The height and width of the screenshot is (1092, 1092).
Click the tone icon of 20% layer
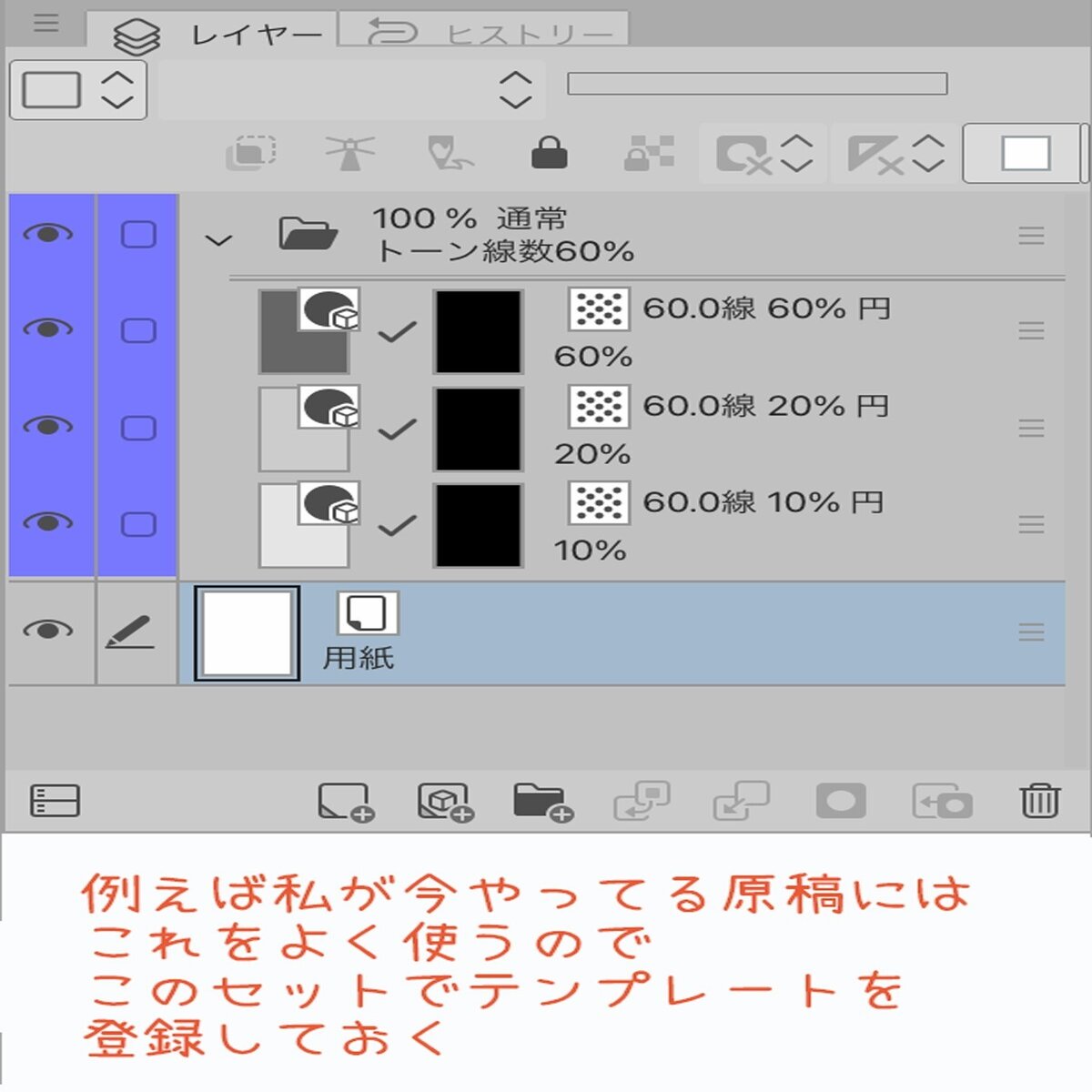pos(599,407)
